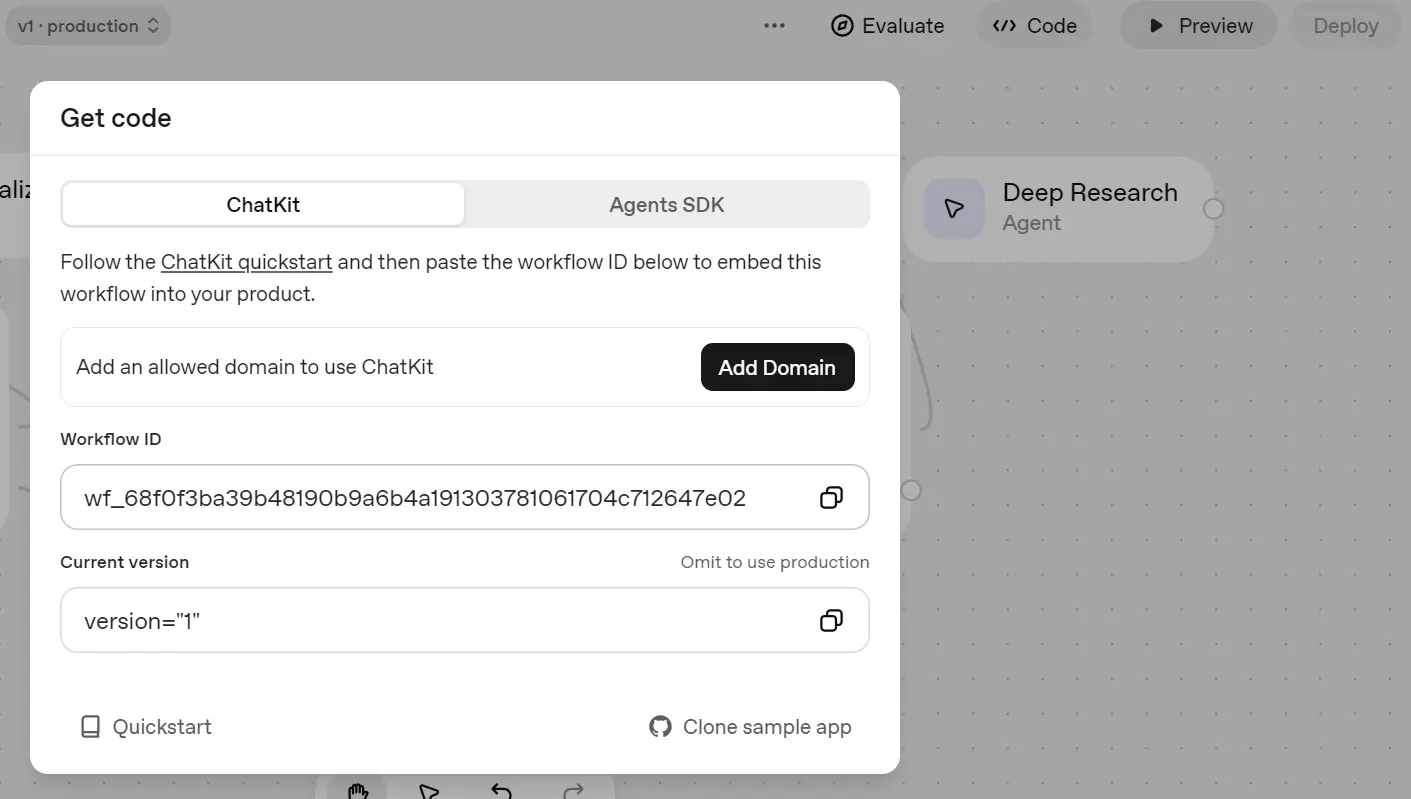Click the undo arrow icon
The width and height of the screenshot is (1411, 799).
[500, 792]
